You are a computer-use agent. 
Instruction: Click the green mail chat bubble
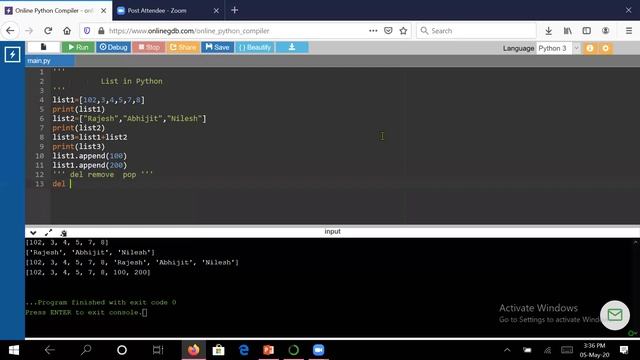pyautogui.click(x=615, y=315)
